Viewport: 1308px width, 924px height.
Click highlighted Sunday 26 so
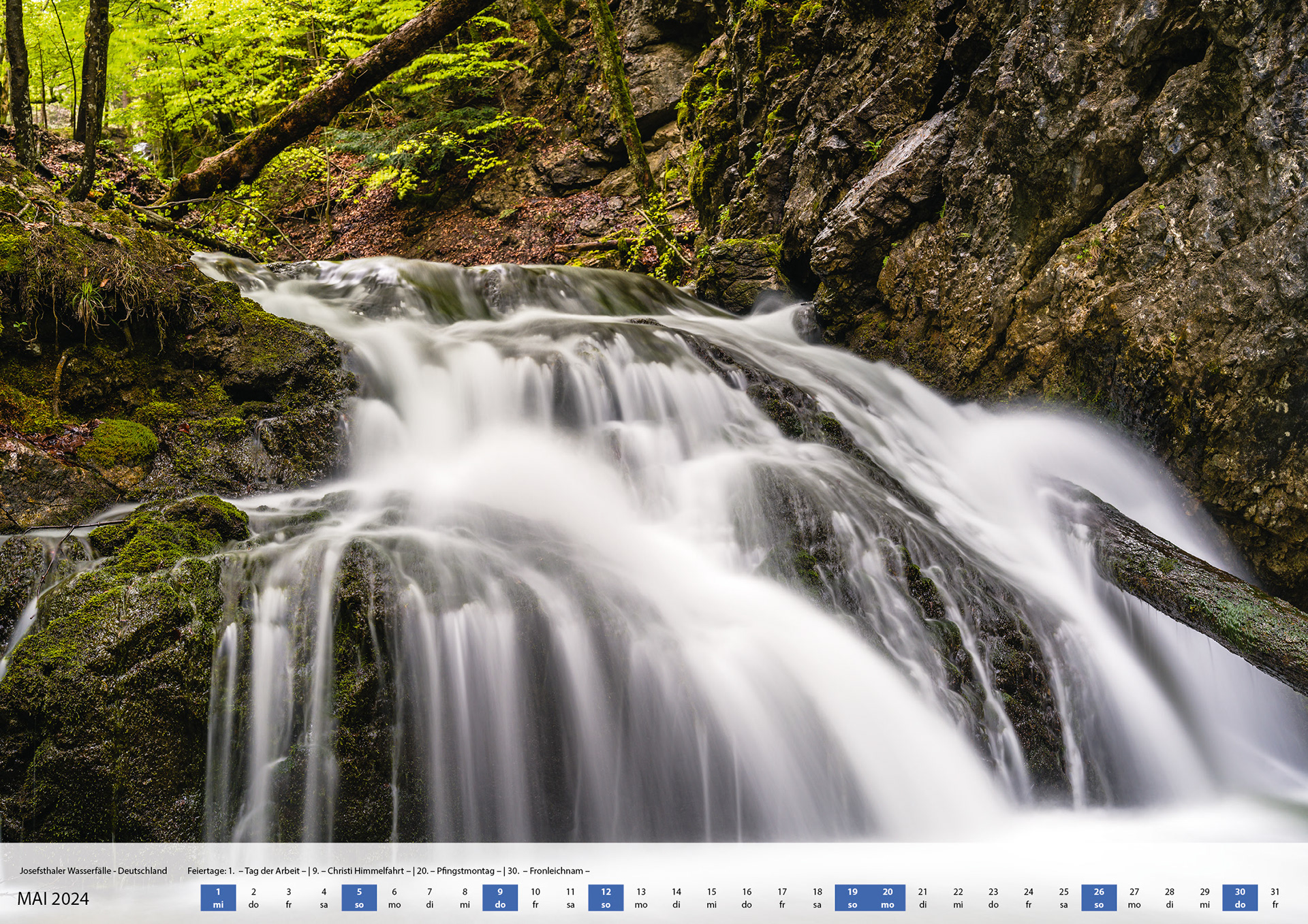coord(1099,897)
